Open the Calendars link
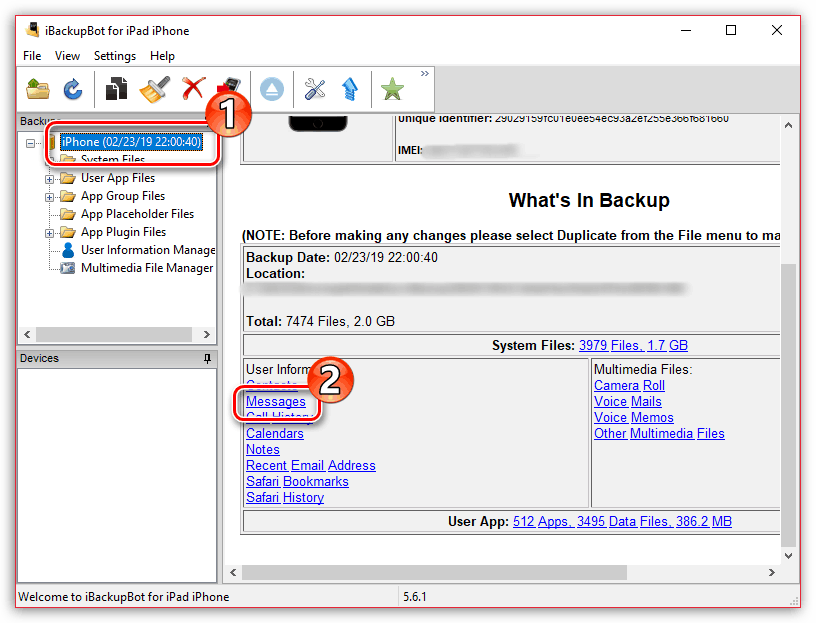 tap(275, 434)
